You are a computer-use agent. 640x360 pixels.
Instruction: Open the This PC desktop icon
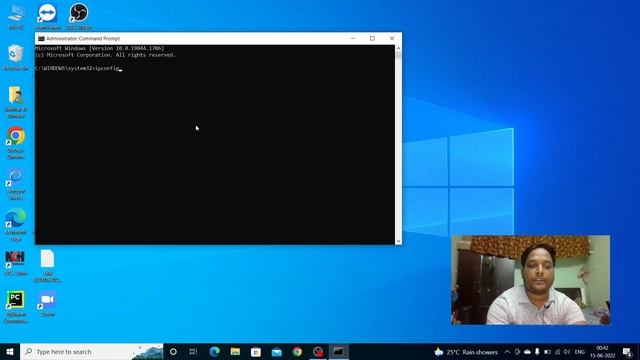tap(16, 16)
